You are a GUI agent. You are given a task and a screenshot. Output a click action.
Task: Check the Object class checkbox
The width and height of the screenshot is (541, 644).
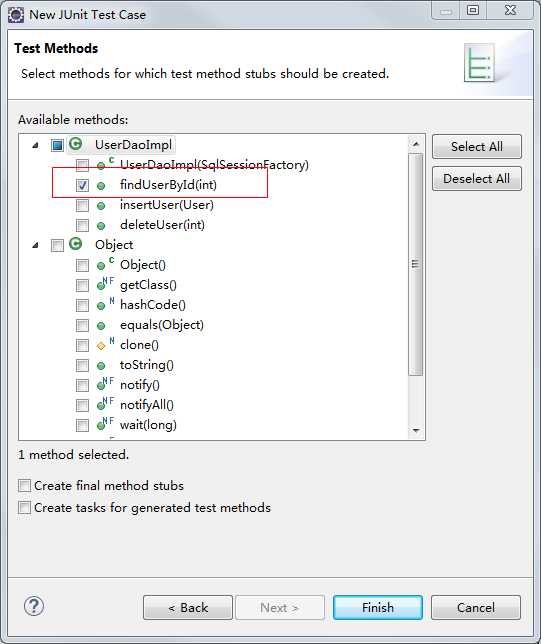coord(57,245)
